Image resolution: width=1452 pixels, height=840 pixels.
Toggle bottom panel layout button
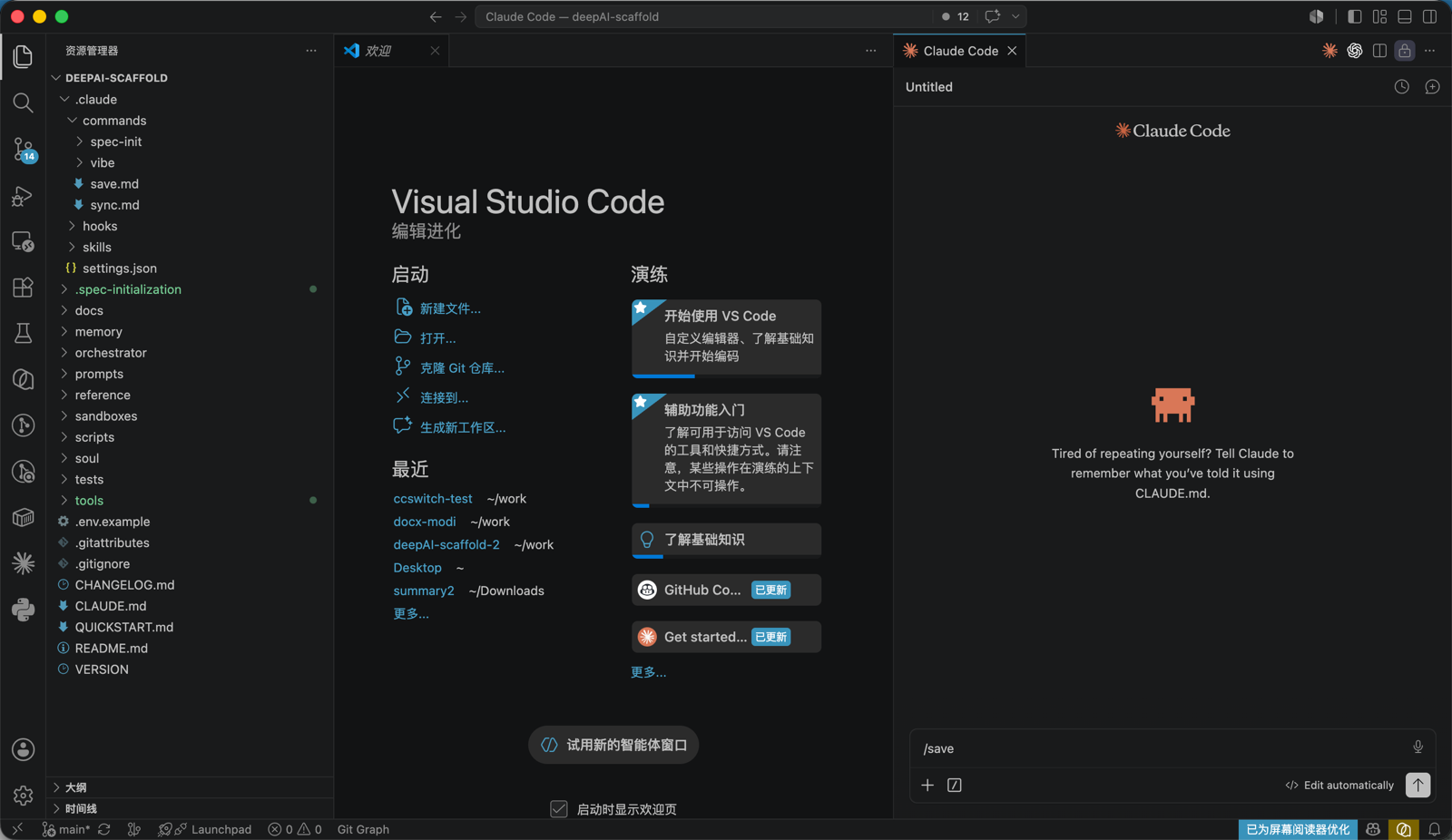click(x=1405, y=16)
